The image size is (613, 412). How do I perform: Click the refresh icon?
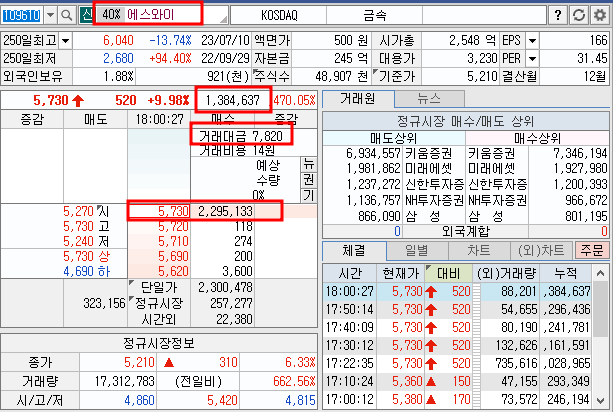pyautogui.click(x=579, y=15)
